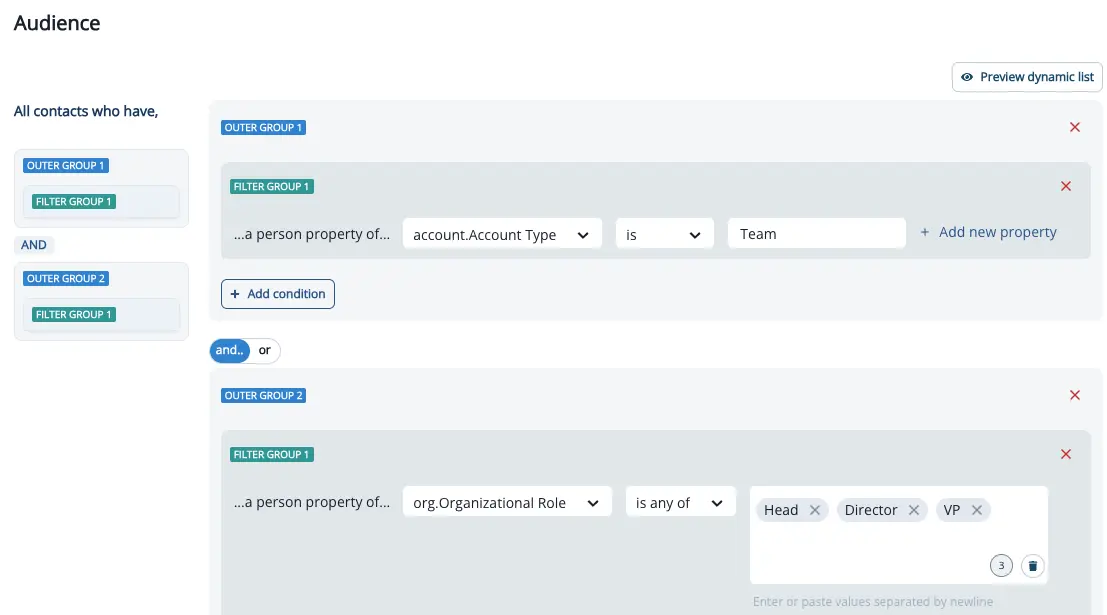Select the and connector between groups
Image resolution: width=1107 pixels, height=615 pixels.
point(228,350)
